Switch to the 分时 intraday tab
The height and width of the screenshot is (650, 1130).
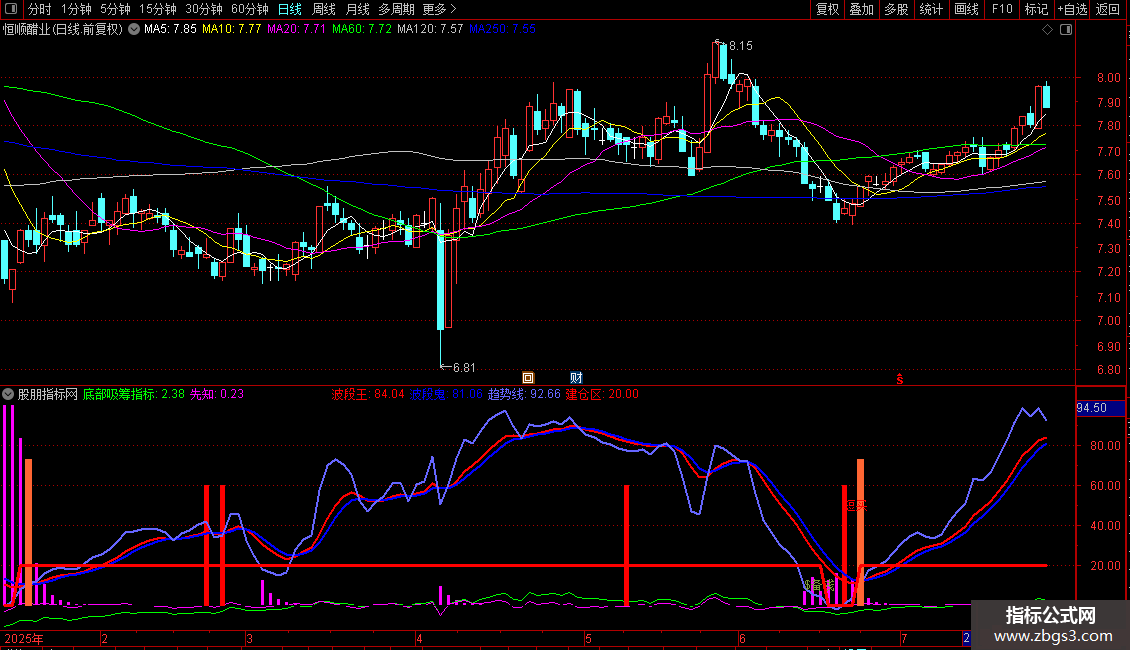pos(40,9)
